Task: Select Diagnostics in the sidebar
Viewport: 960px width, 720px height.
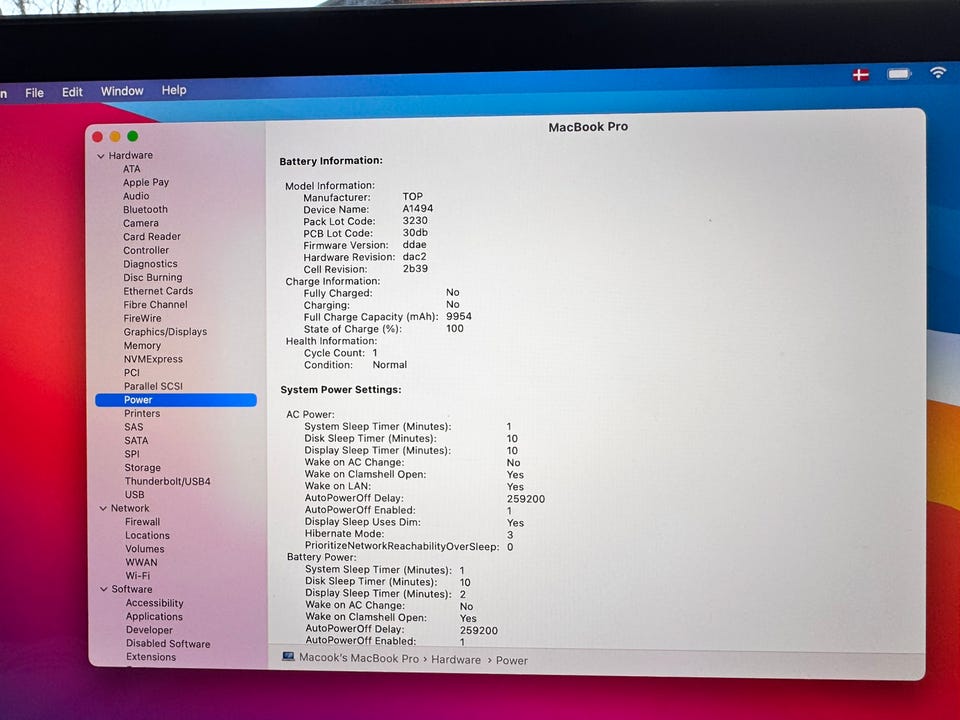Action: point(150,264)
